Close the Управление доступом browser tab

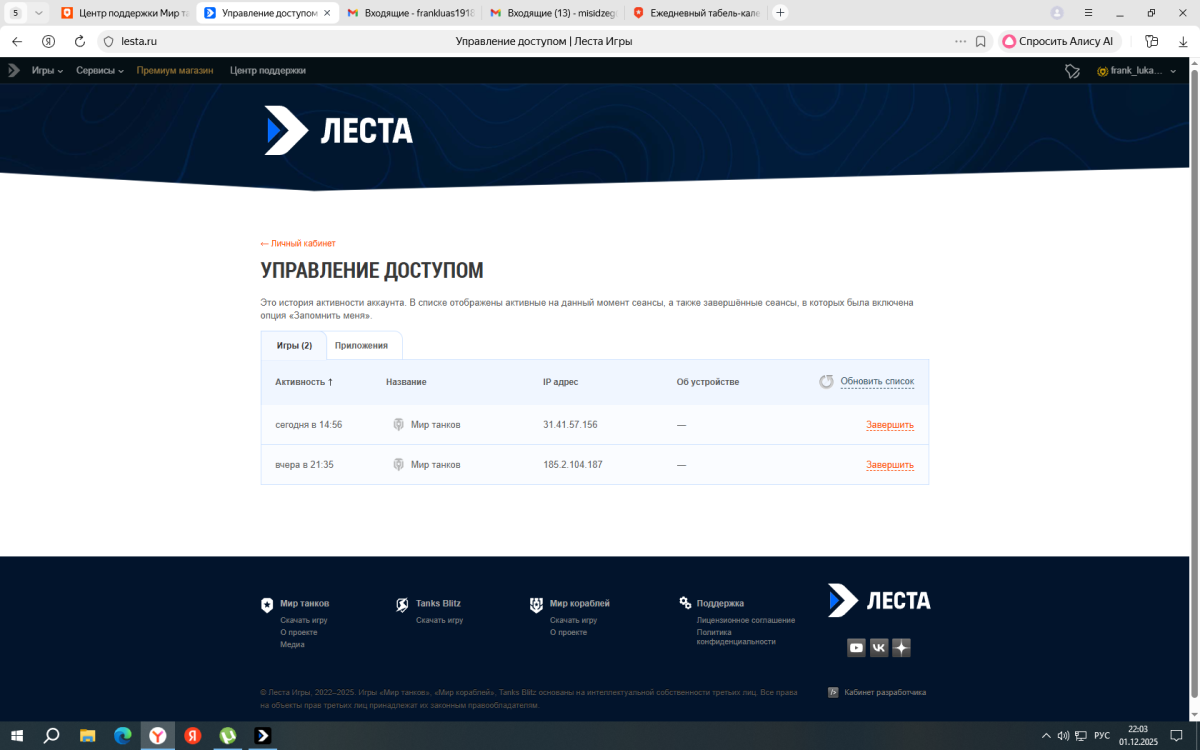click(x=327, y=13)
